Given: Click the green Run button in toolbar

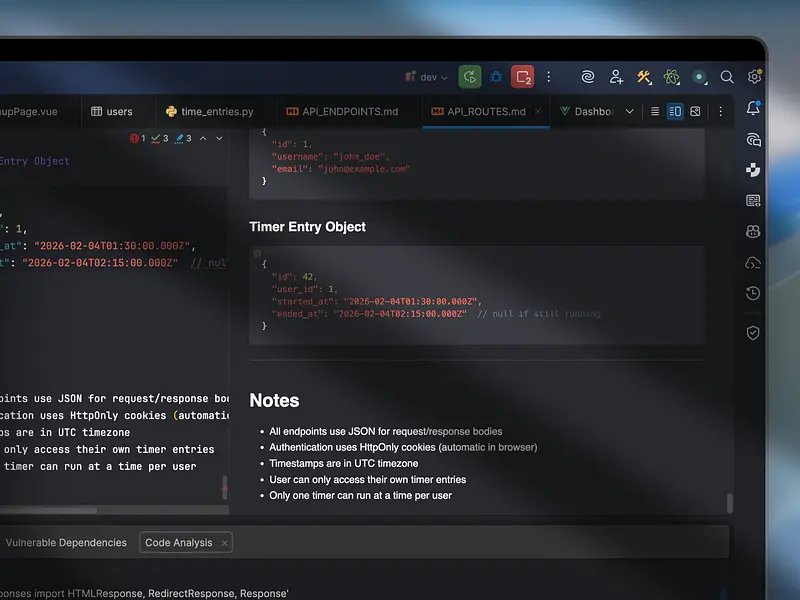Looking at the screenshot, I should click(x=470, y=77).
